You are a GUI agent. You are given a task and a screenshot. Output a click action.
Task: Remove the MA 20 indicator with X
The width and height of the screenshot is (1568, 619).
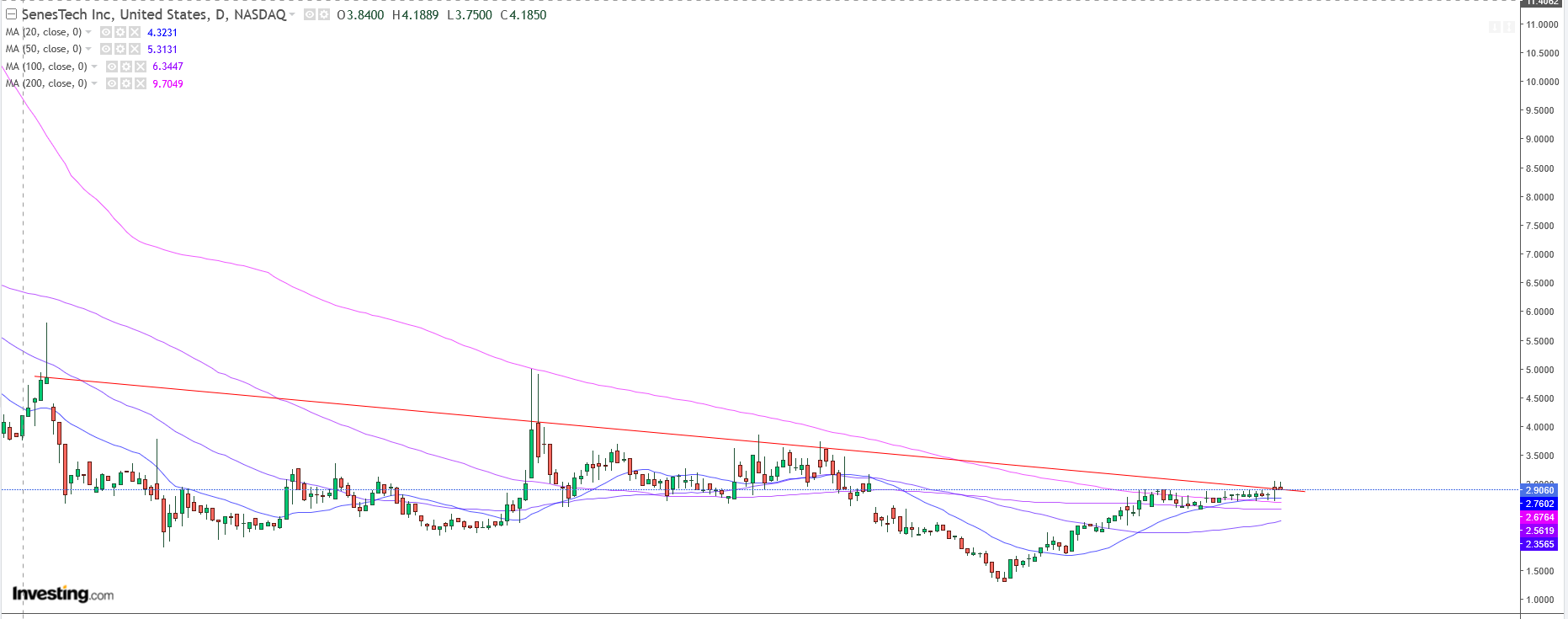(x=135, y=32)
